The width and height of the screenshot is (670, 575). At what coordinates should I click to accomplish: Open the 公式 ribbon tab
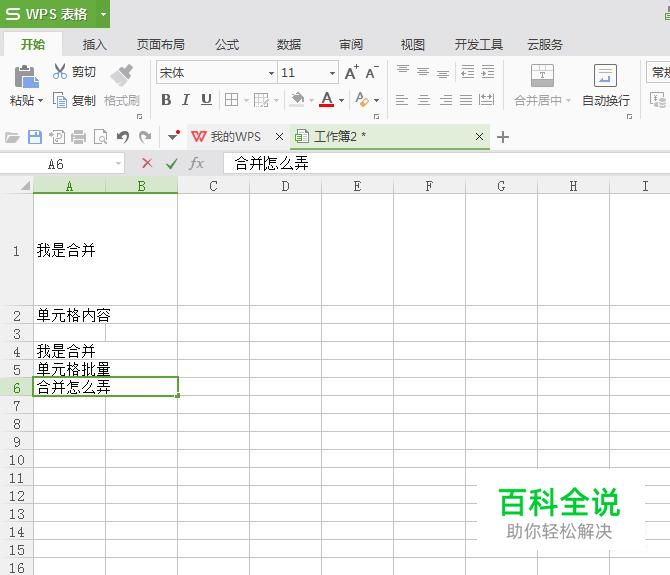tap(227, 44)
